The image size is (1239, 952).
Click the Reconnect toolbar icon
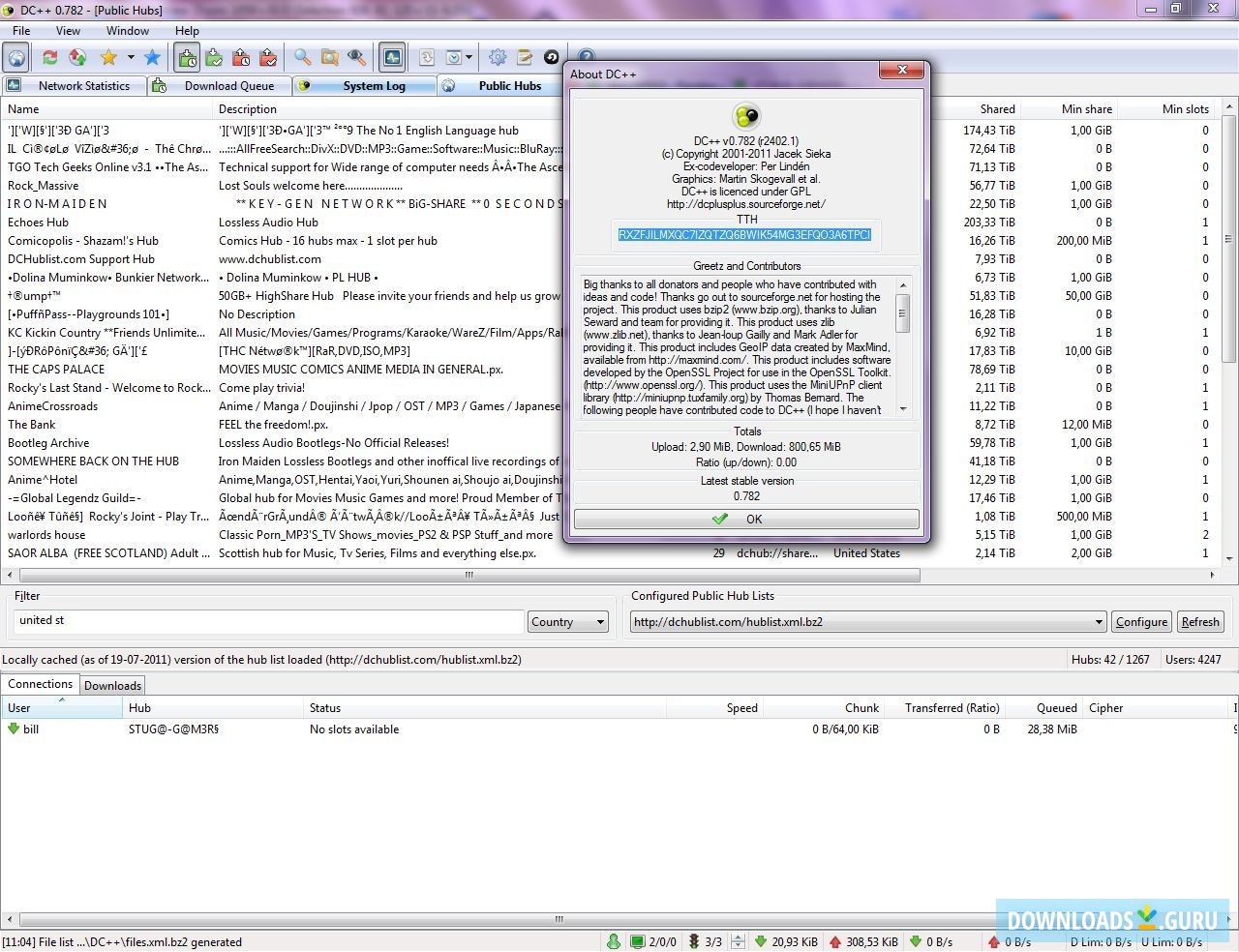point(50,58)
